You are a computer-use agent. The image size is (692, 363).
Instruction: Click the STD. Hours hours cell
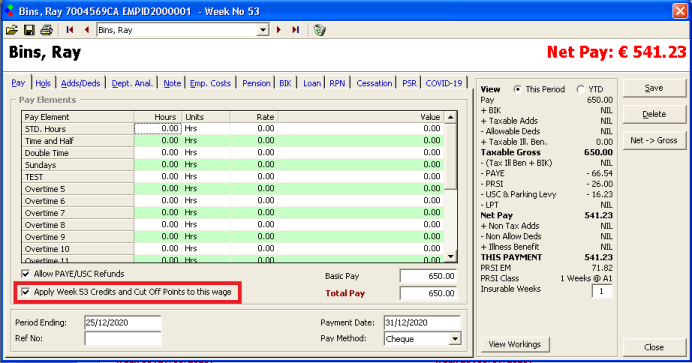tap(158, 128)
